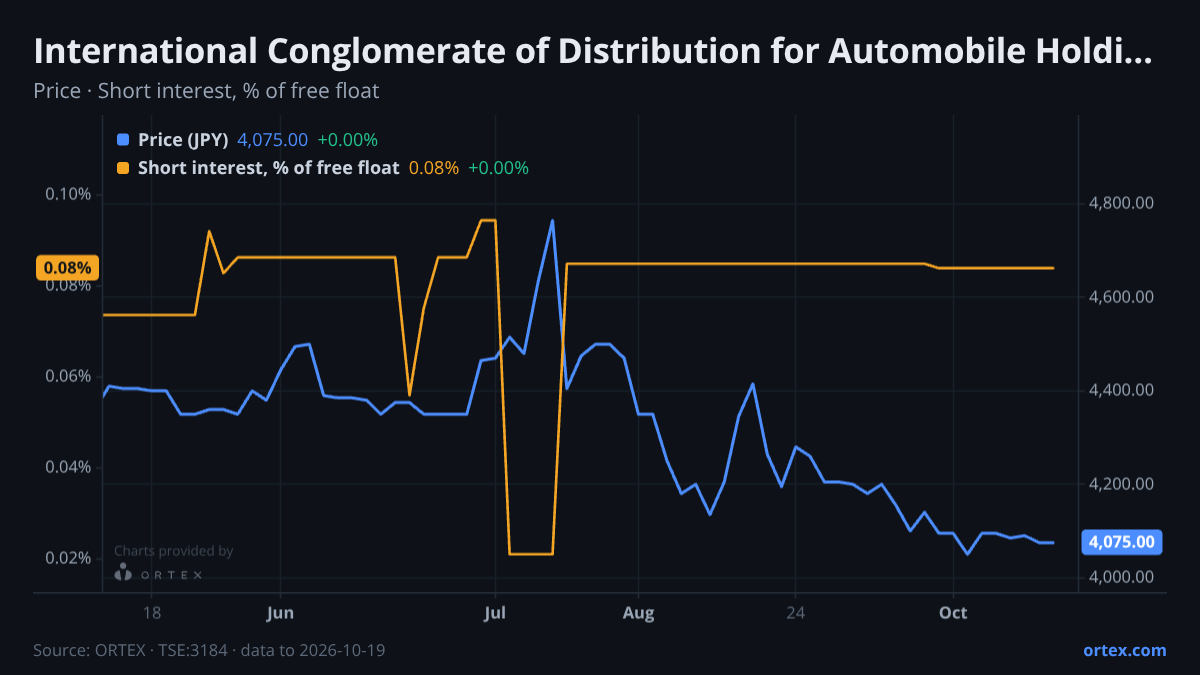Click the Charts provided by caption
Image resolution: width=1200 pixels, height=675 pixels.
[x=174, y=551]
